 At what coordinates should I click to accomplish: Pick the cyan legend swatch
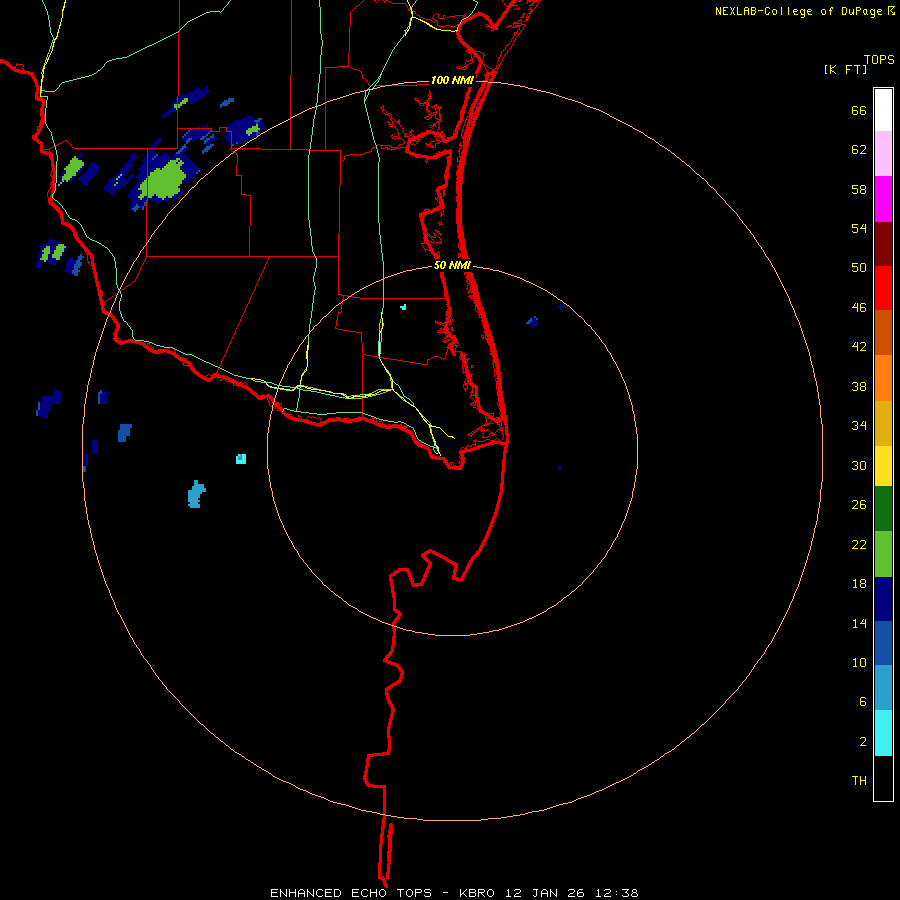tap(883, 733)
